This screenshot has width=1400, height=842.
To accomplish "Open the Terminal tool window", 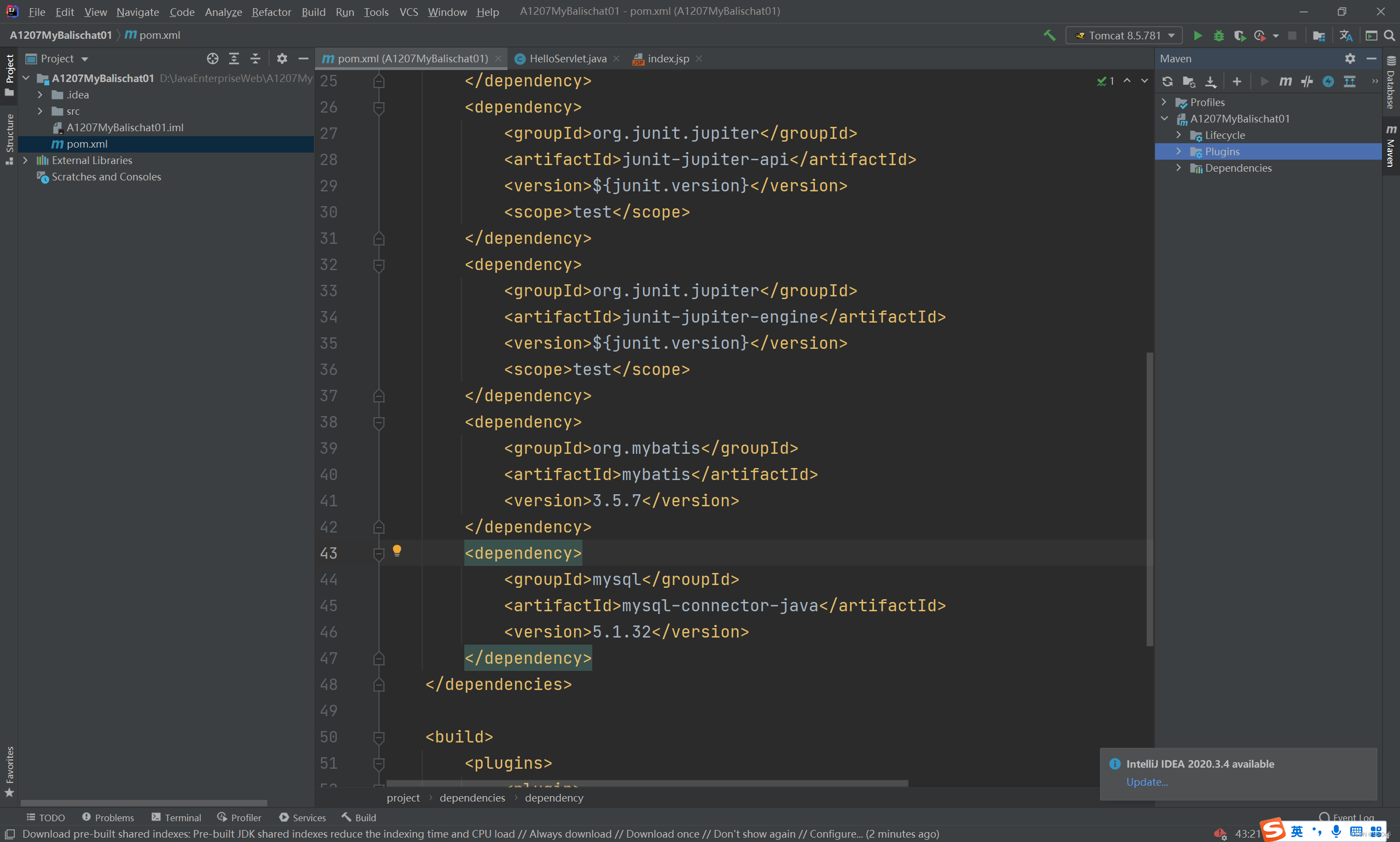I will click(x=177, y=817).
